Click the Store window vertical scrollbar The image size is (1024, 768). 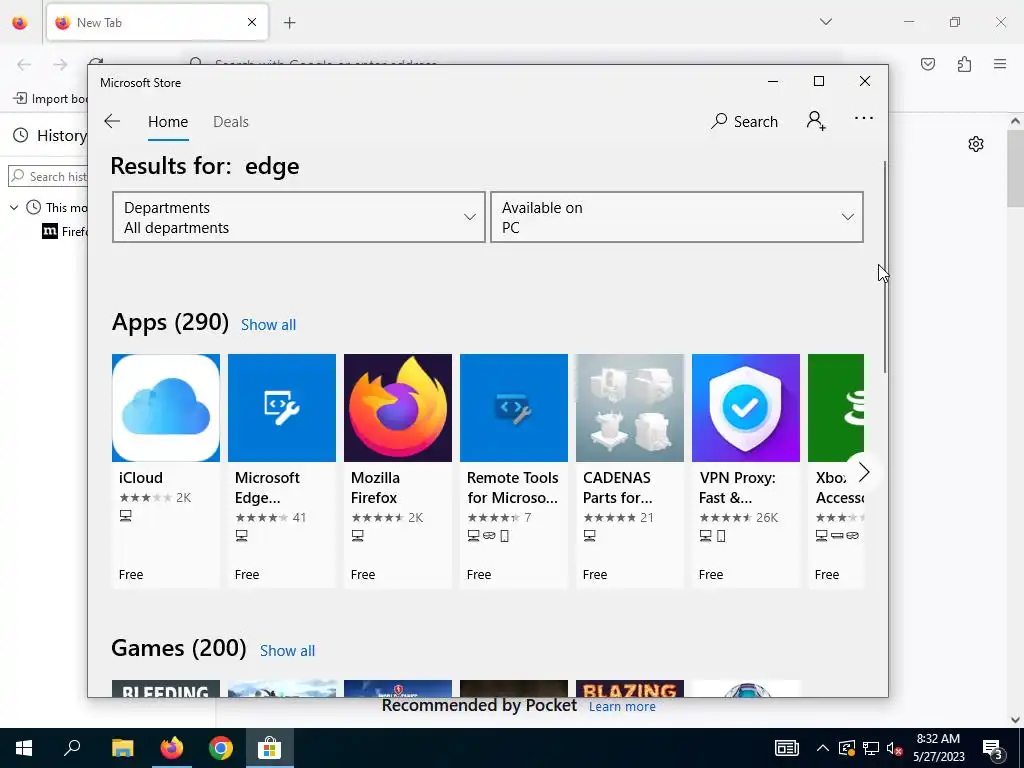click(x=885, y=267)
